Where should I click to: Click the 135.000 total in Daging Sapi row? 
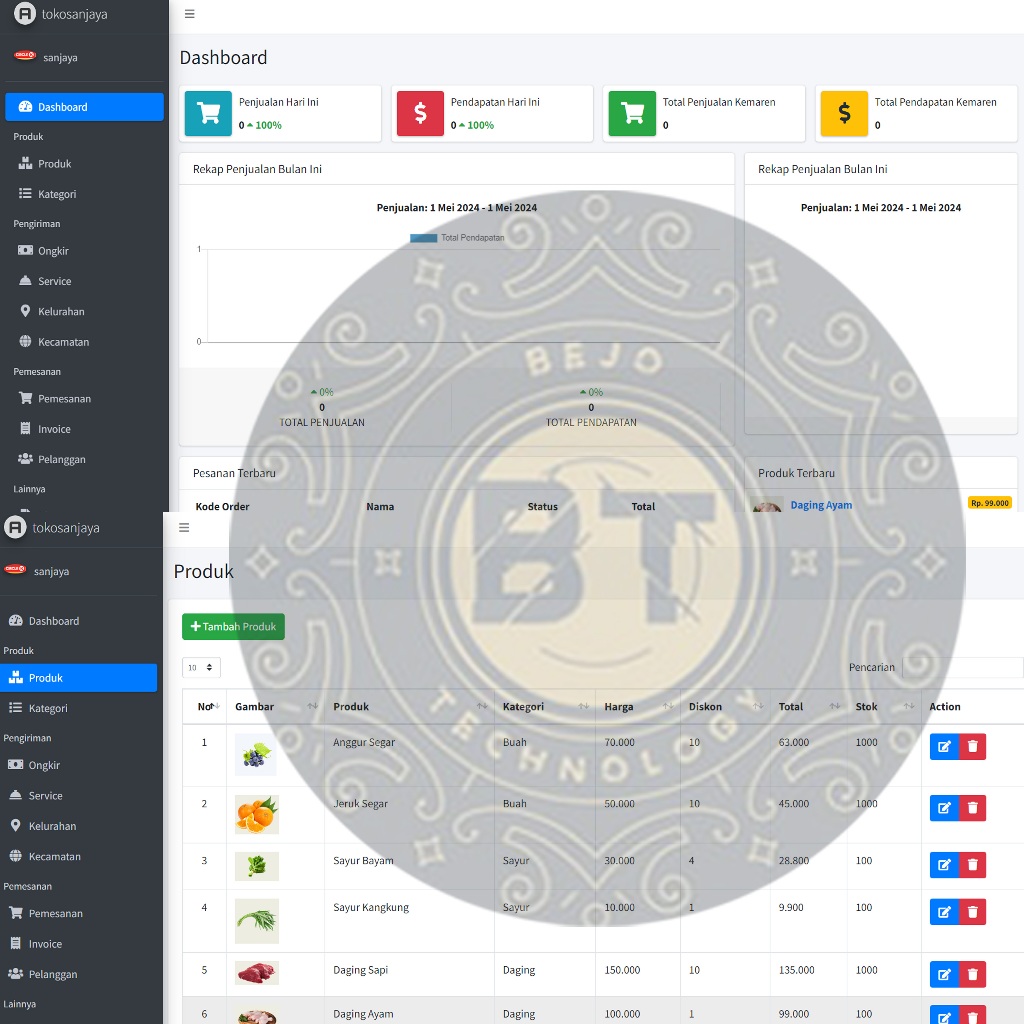pos(796,970)
